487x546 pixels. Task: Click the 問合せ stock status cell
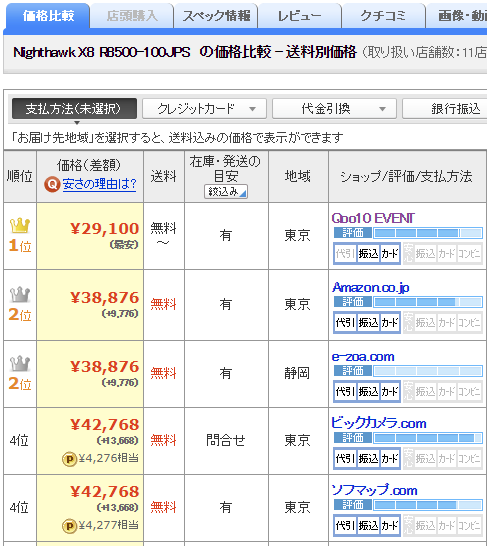click(226, 440)
